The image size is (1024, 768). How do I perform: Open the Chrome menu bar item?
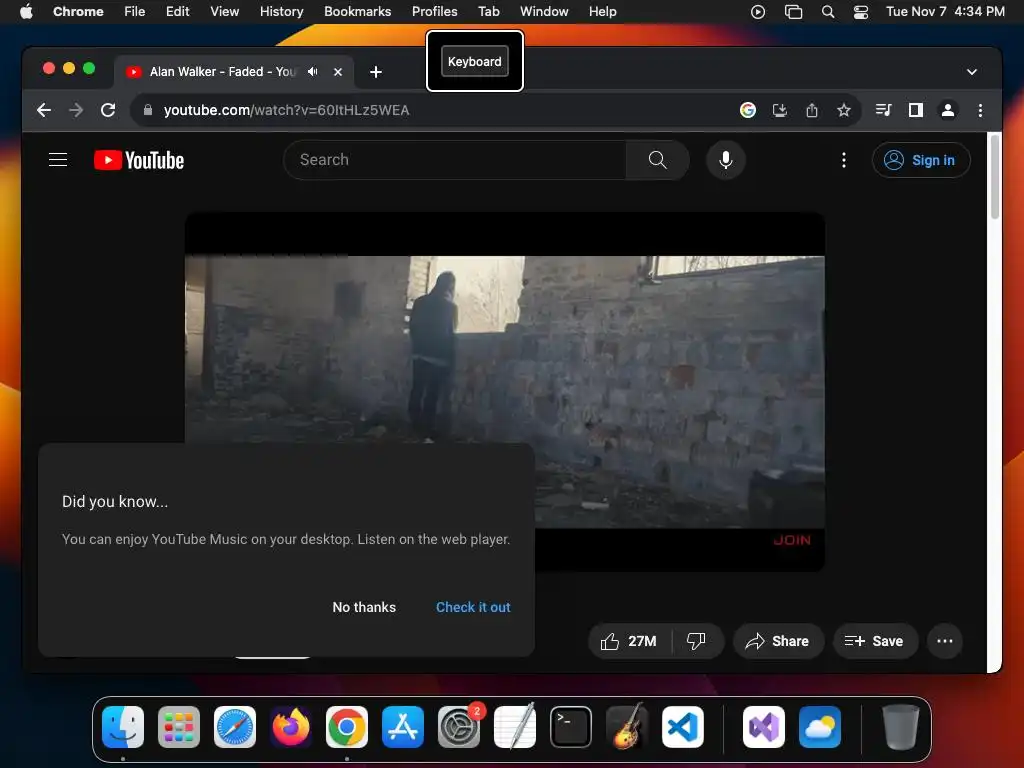point(78,12)
